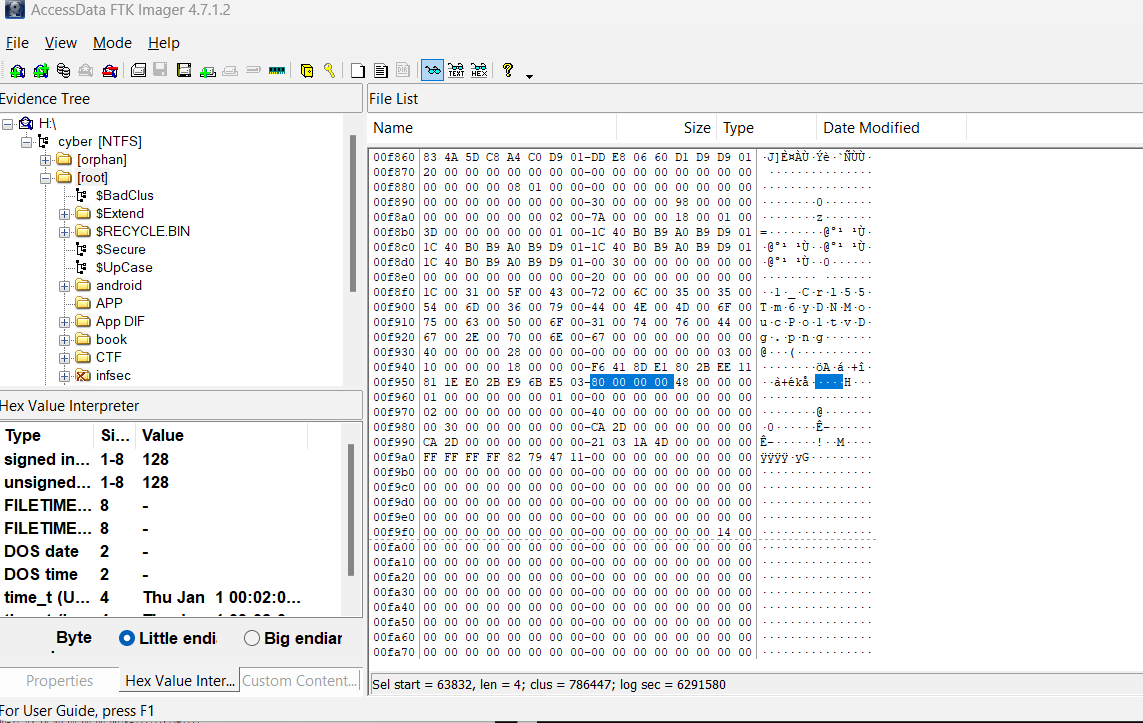Sort file list by Size column

coord(666,128)
